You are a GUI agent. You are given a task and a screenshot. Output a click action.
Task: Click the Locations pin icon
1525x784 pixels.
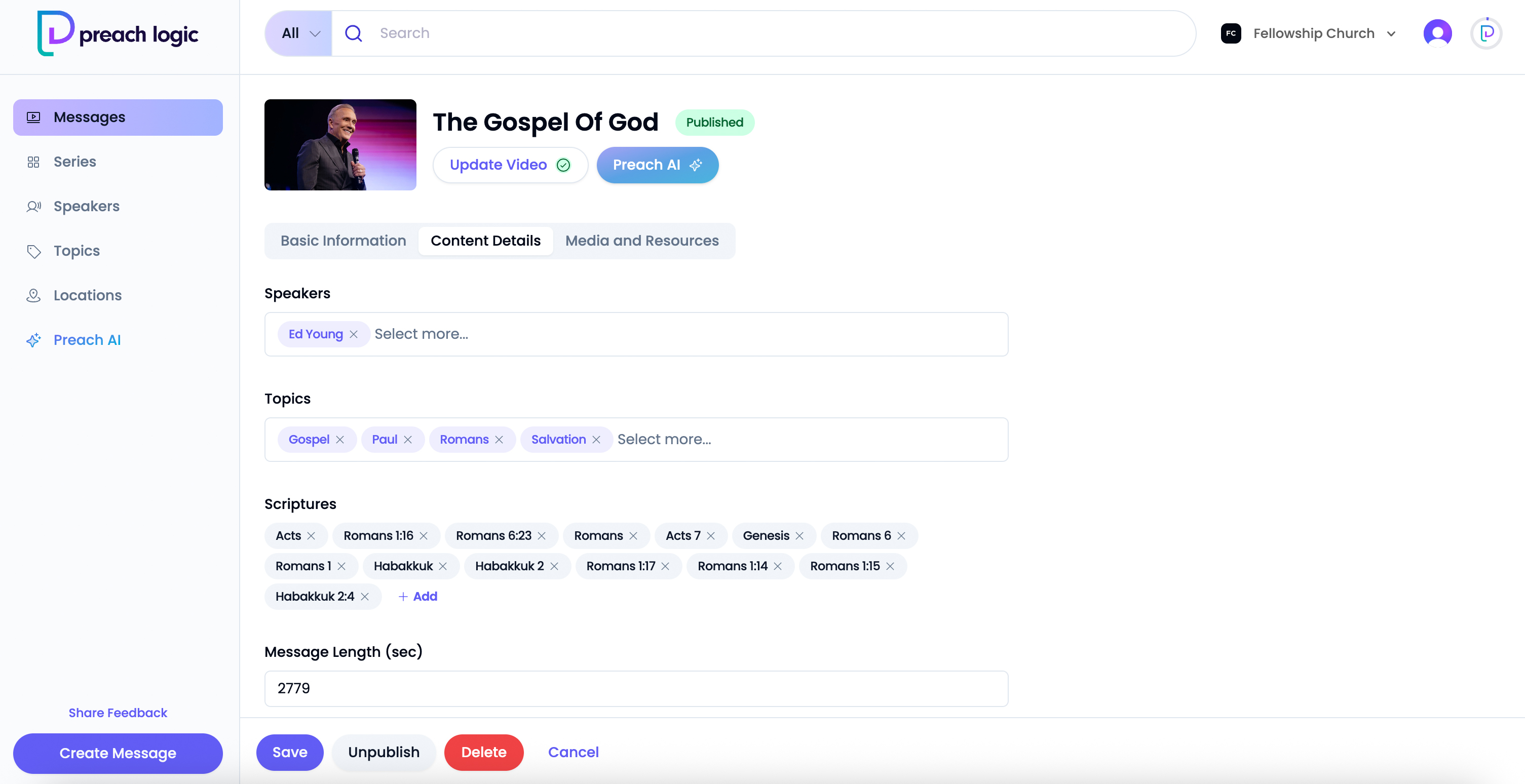[x=33, y=295]
